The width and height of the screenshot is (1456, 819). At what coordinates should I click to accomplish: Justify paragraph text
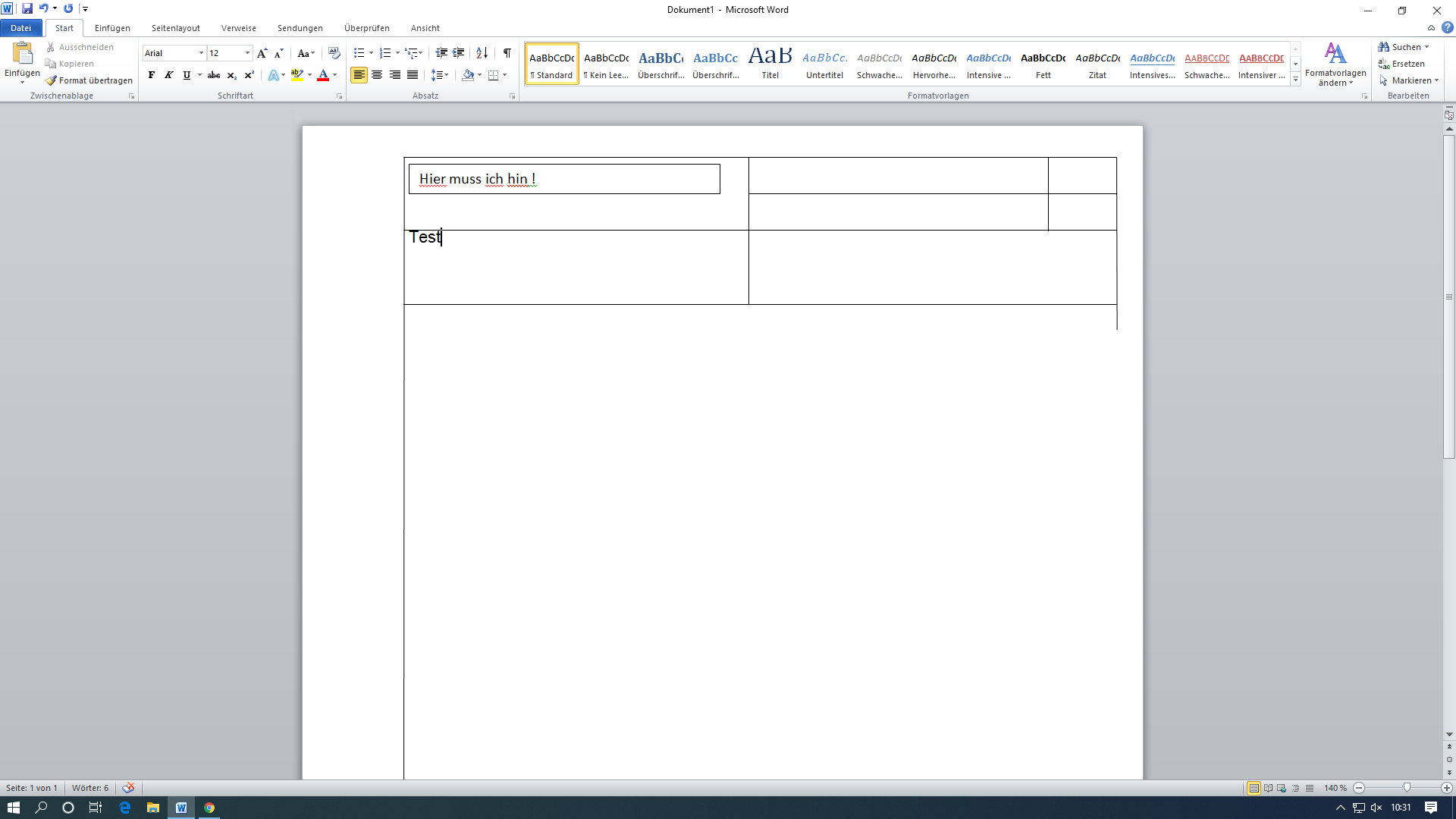click(x=413, y=75)
